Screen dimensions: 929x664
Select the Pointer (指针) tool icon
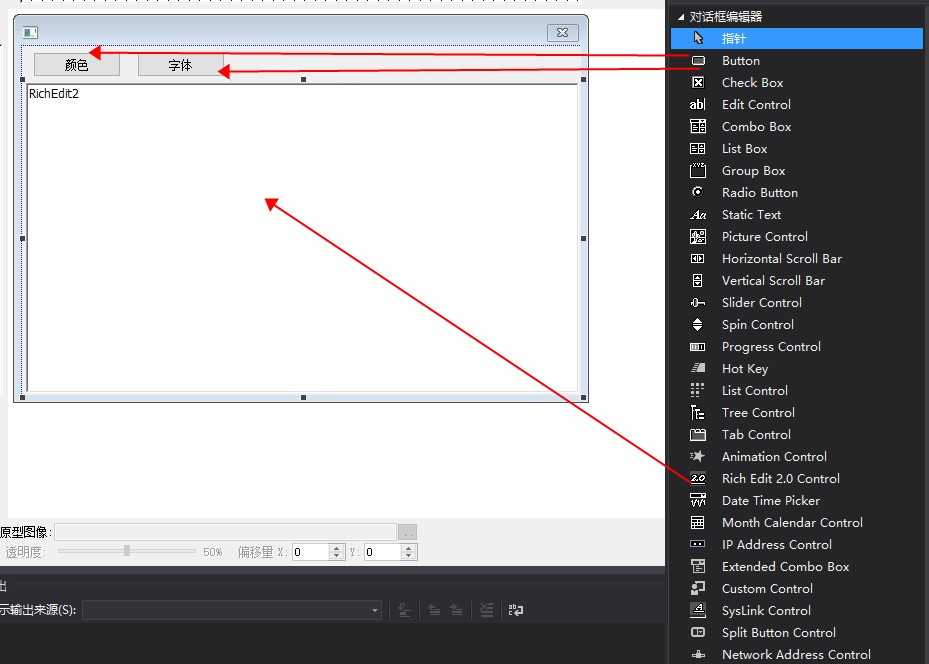[698, 39]
